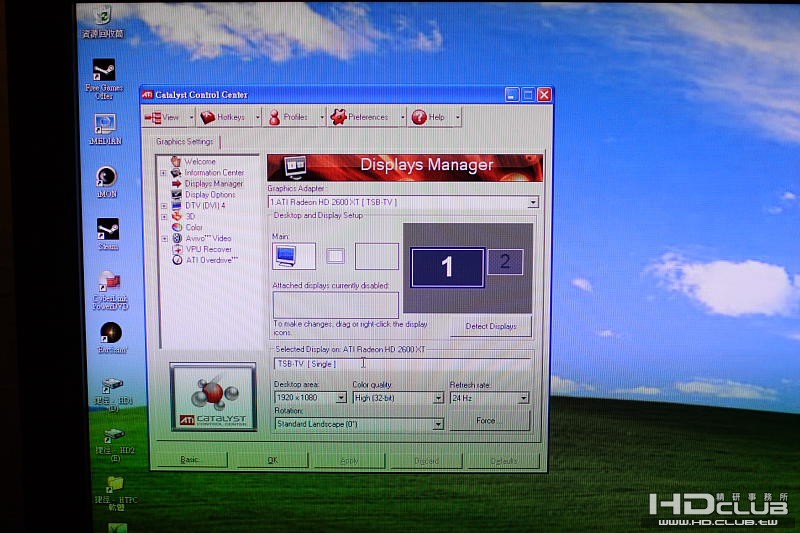Expand the Information Center tree node

tap(163, 173)
